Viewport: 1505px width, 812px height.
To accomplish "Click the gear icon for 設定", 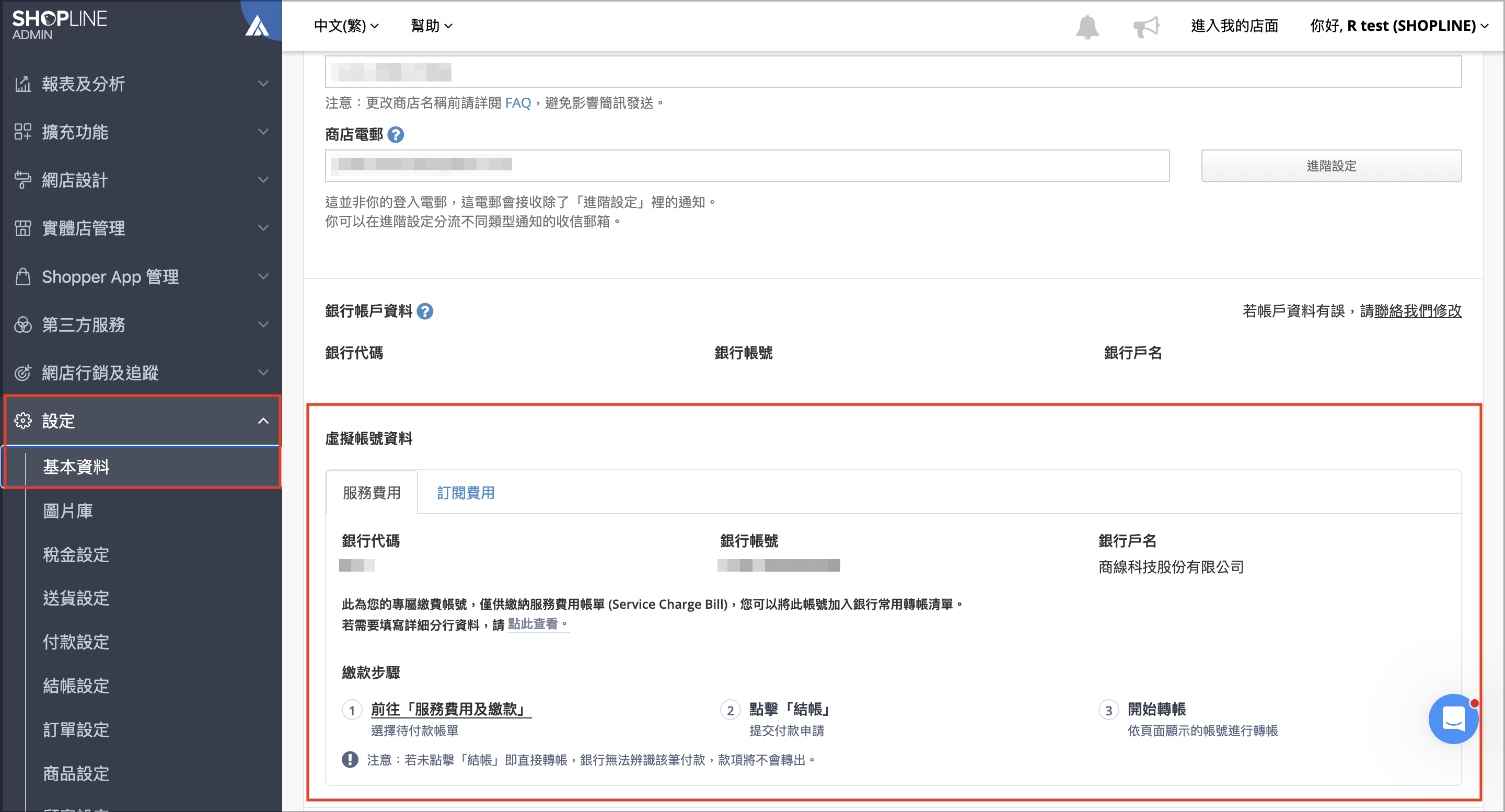I will tap(23, 421).
